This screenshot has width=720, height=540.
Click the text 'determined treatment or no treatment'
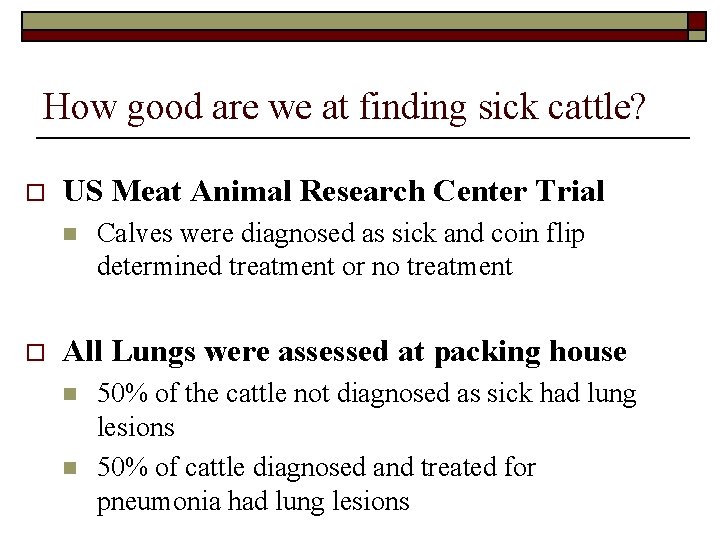click(x=304, y=267)
